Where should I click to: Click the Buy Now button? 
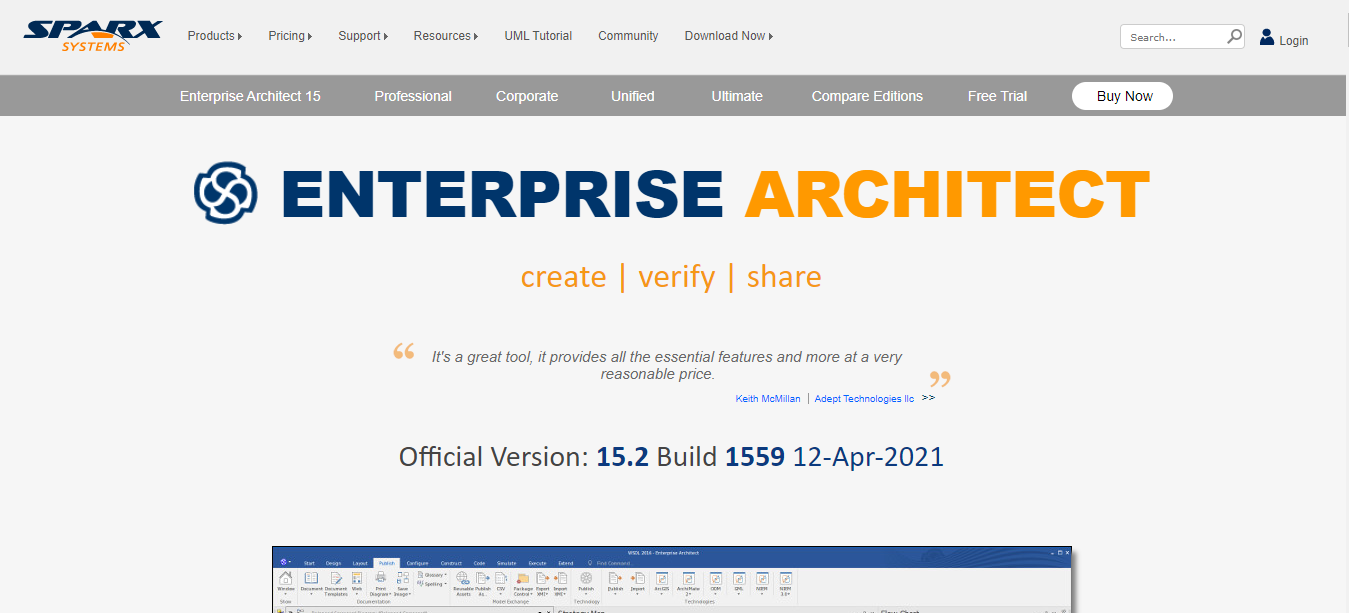1122,96
